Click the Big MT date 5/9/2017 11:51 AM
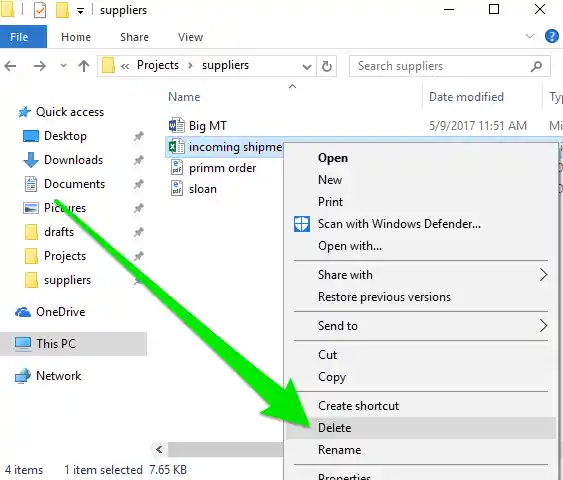Viewport: 563px width, 480px height. [x=478, y=126]
